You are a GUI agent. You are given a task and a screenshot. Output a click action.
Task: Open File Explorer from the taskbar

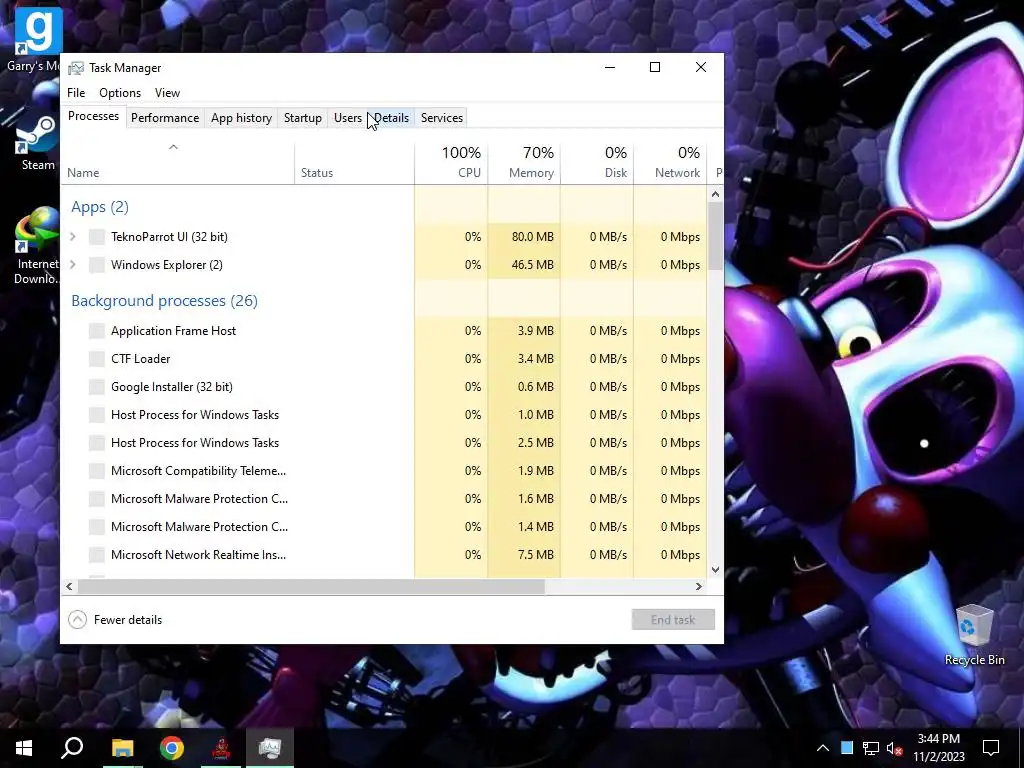tap(122, 748)
